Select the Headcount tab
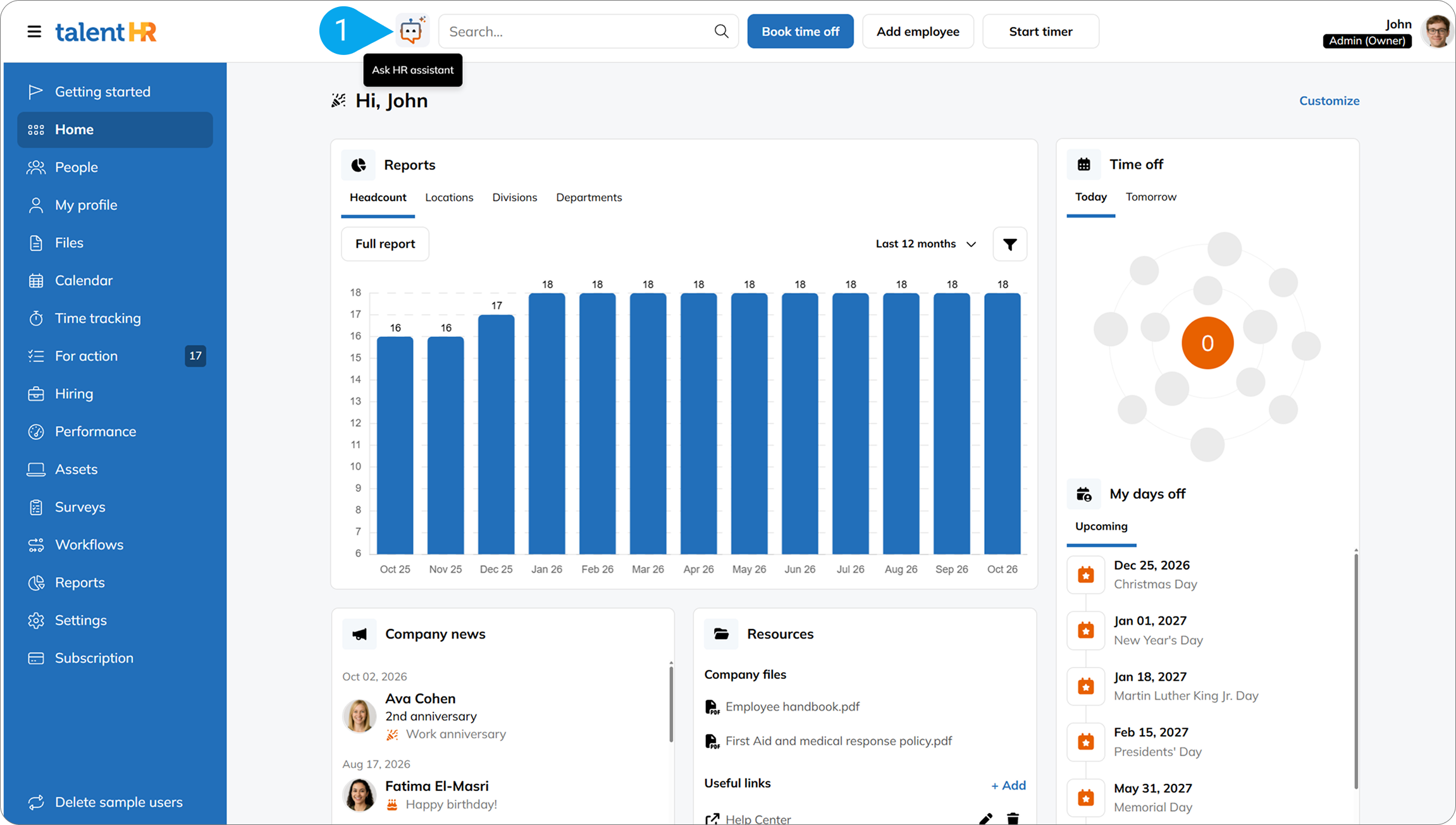The width and height of the screenshot is (1456, 825). [378, 197]
